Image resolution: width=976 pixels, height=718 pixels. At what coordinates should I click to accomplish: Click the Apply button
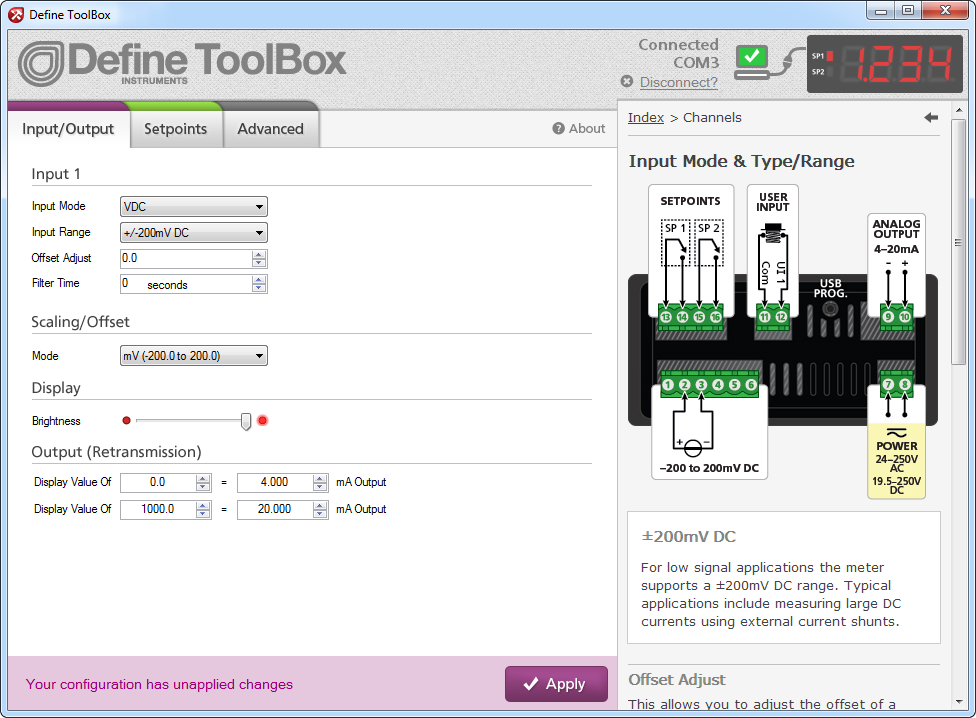tap(556, 684)
